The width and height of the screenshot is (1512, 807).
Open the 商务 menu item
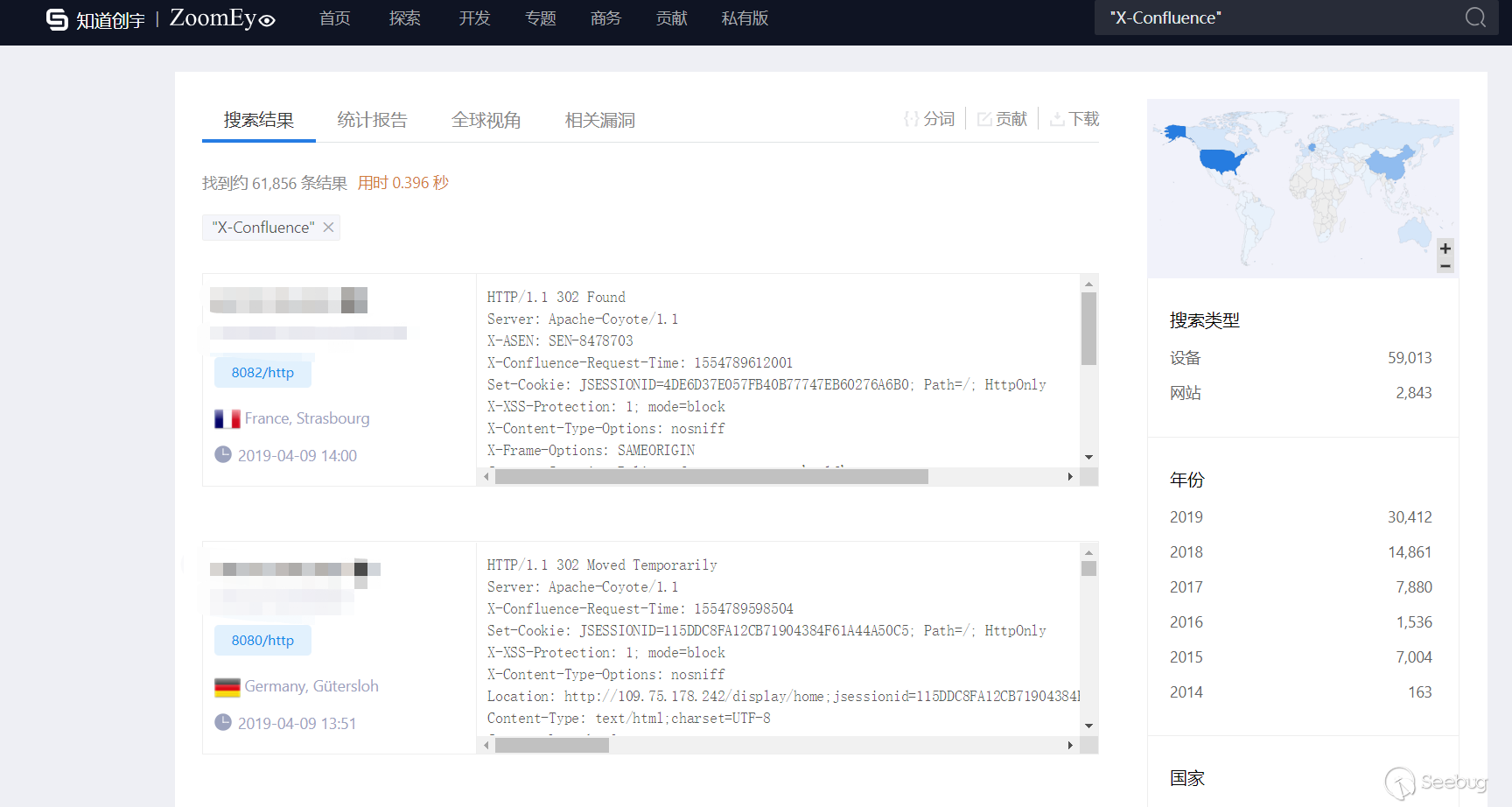pyautogui.click(x=606, y=18)
